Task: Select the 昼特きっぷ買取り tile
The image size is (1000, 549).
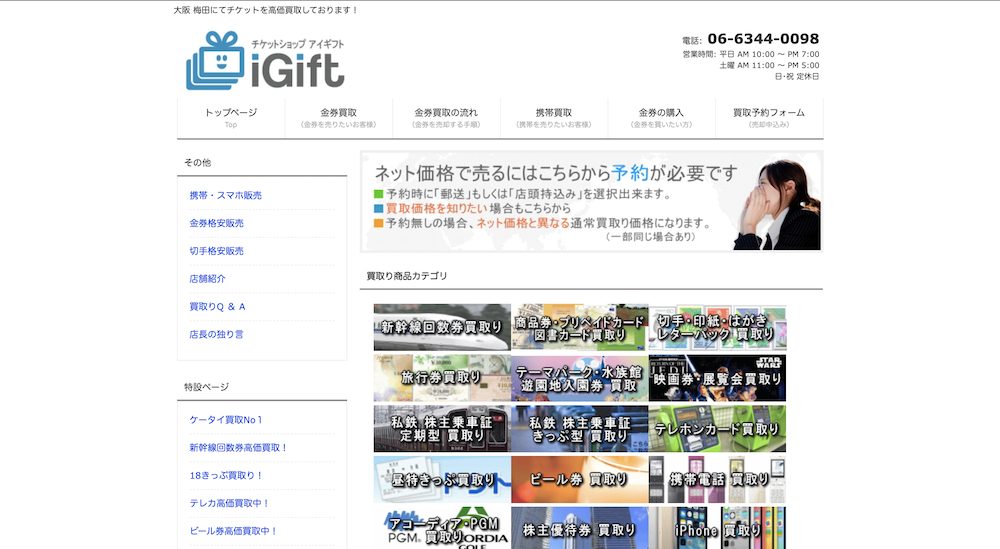Action: click(x=442, y=479)
